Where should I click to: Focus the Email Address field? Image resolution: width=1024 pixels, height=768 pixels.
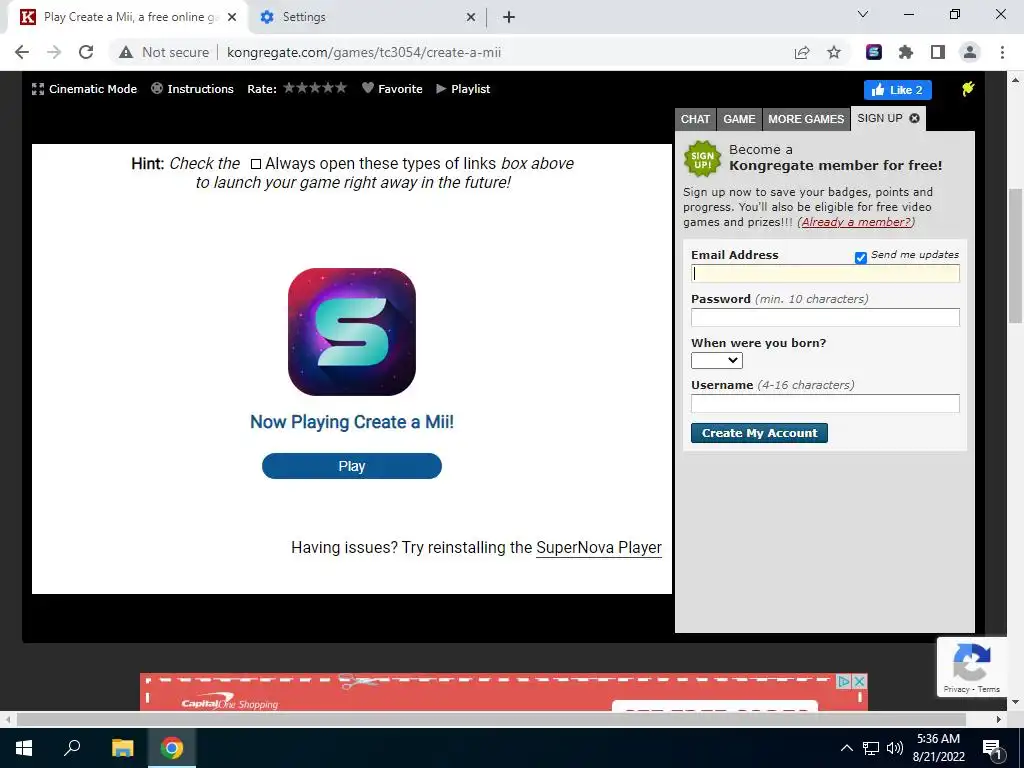tap(825, 274)
